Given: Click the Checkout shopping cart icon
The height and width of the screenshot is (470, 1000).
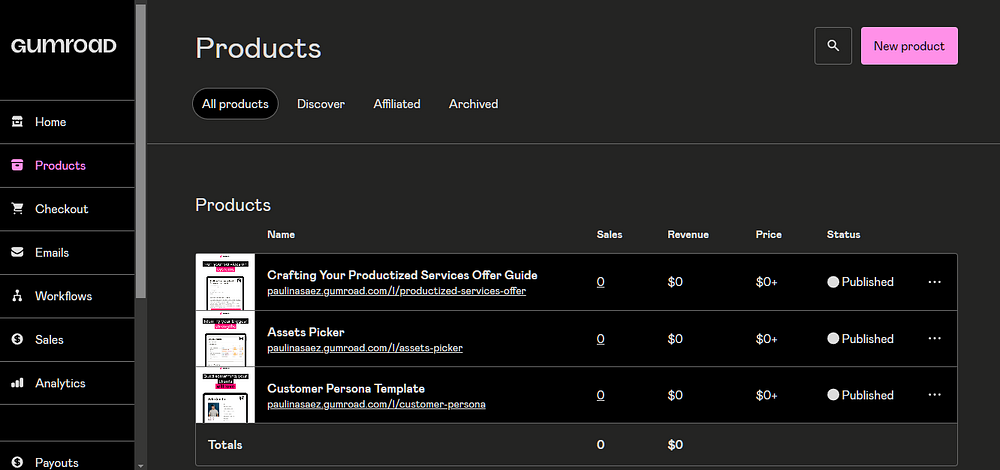Looking at the screenshot, I should [x=17, y=209].
